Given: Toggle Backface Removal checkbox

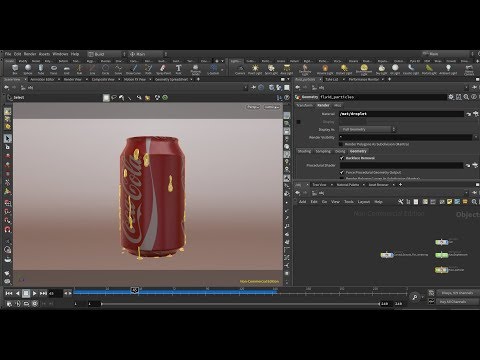Looking at the screenshot, I should point(342,158).
